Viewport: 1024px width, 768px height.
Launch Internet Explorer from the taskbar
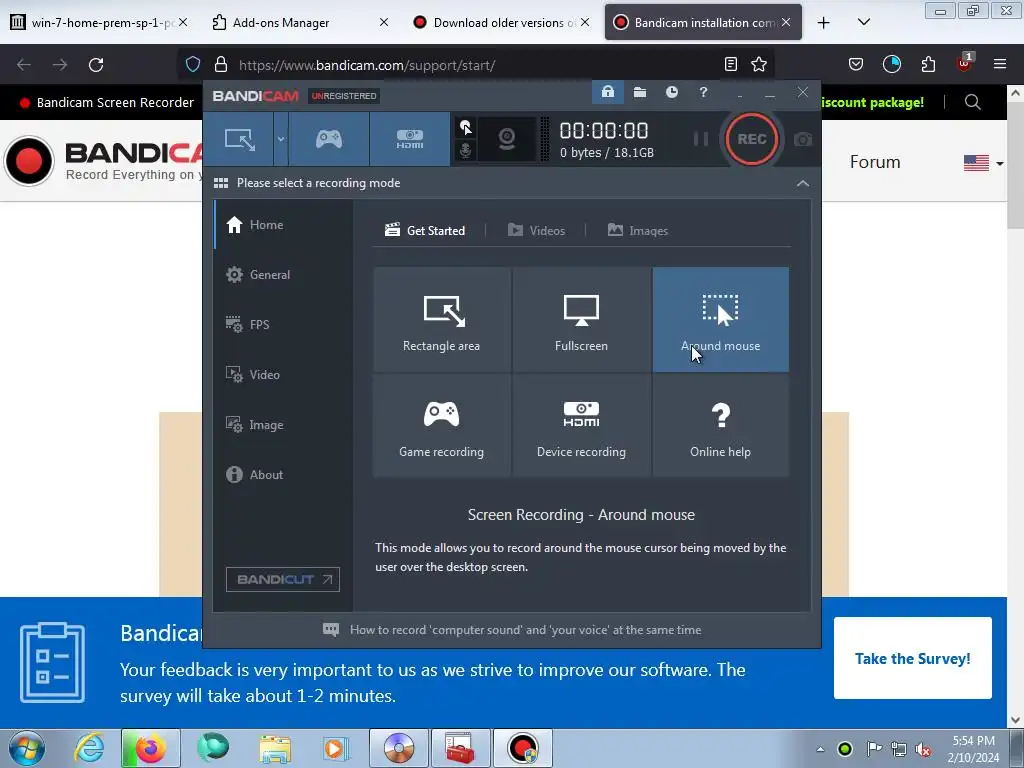tap(89, 748)
